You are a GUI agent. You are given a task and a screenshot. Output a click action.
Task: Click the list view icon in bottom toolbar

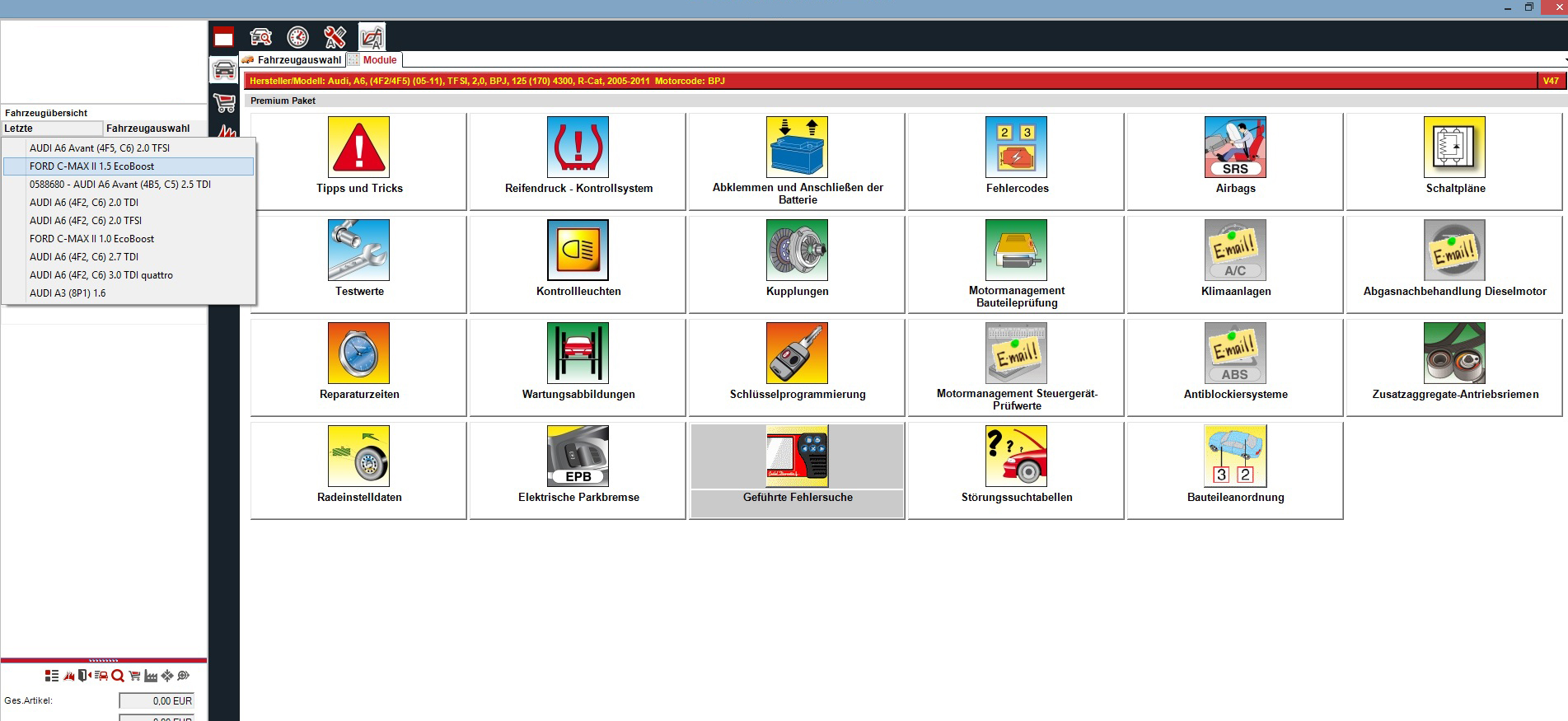[x=52, y=676]
